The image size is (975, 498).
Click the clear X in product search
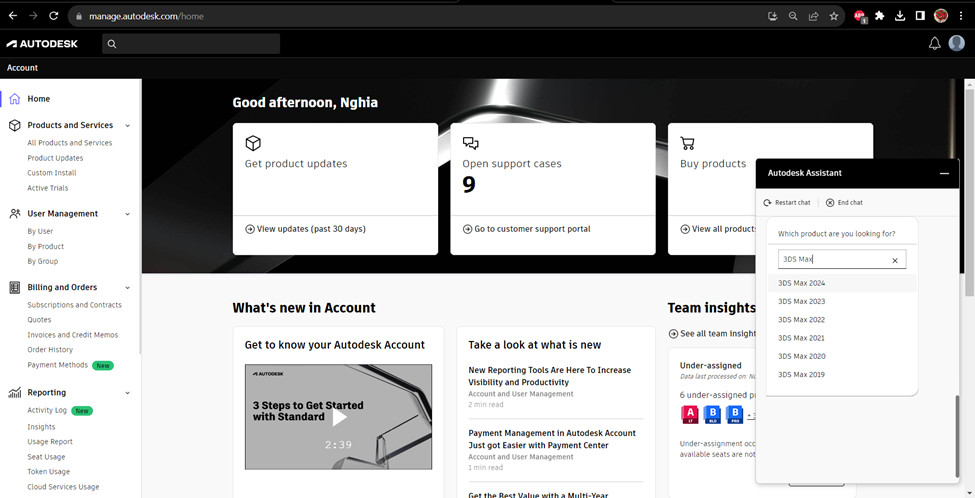[895, 261]
